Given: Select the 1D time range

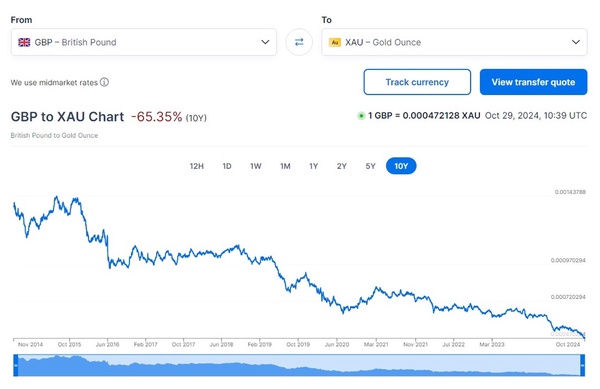Looking at the screenshot, I should (x=227, y=166).
